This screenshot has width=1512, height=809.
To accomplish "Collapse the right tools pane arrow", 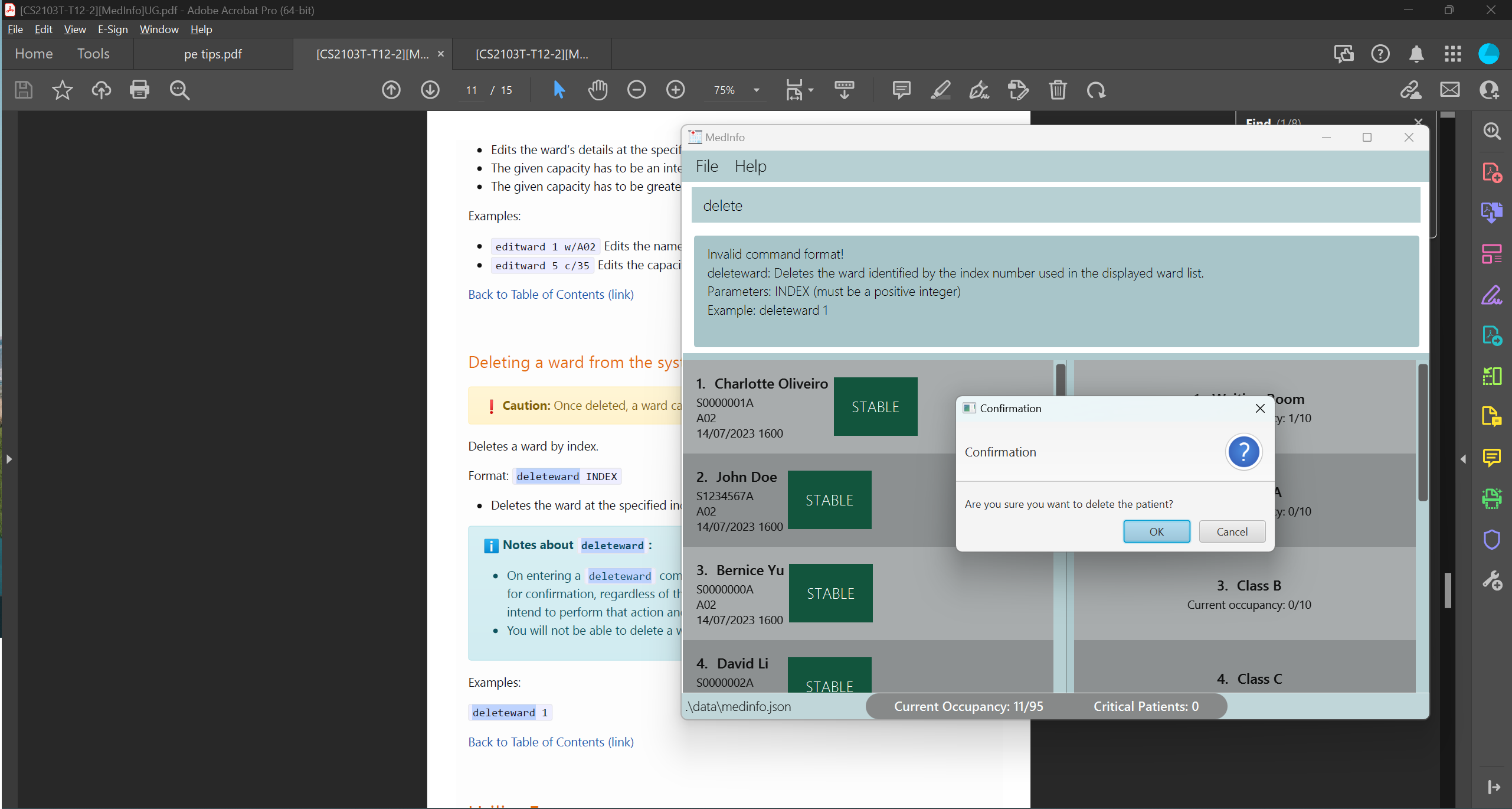I will 1463,459.
